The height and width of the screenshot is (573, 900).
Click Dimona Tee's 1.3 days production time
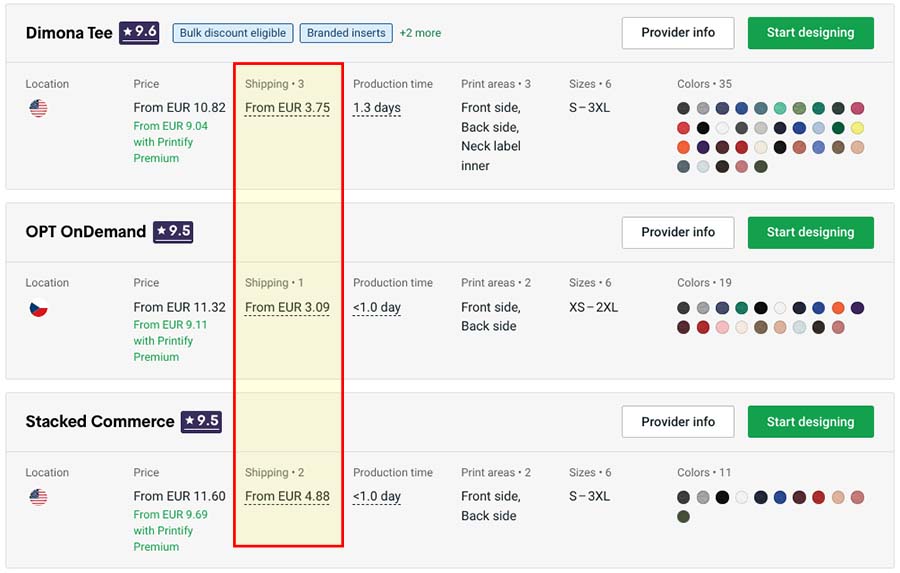coord(377,108)
